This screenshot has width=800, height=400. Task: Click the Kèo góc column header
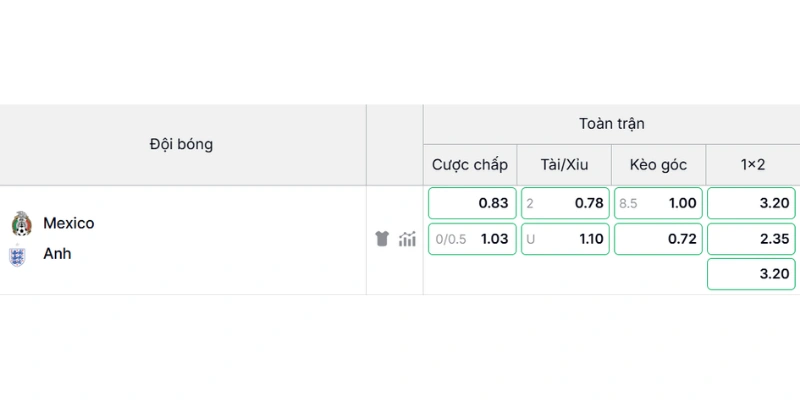(x=658, y=165)
